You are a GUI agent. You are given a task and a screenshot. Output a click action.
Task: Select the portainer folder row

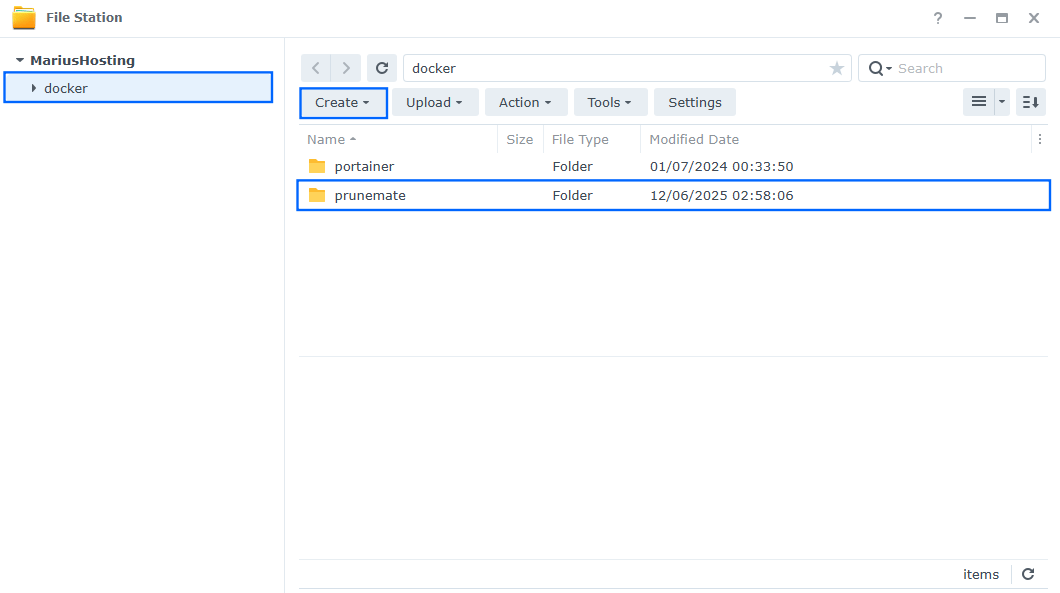363,166
